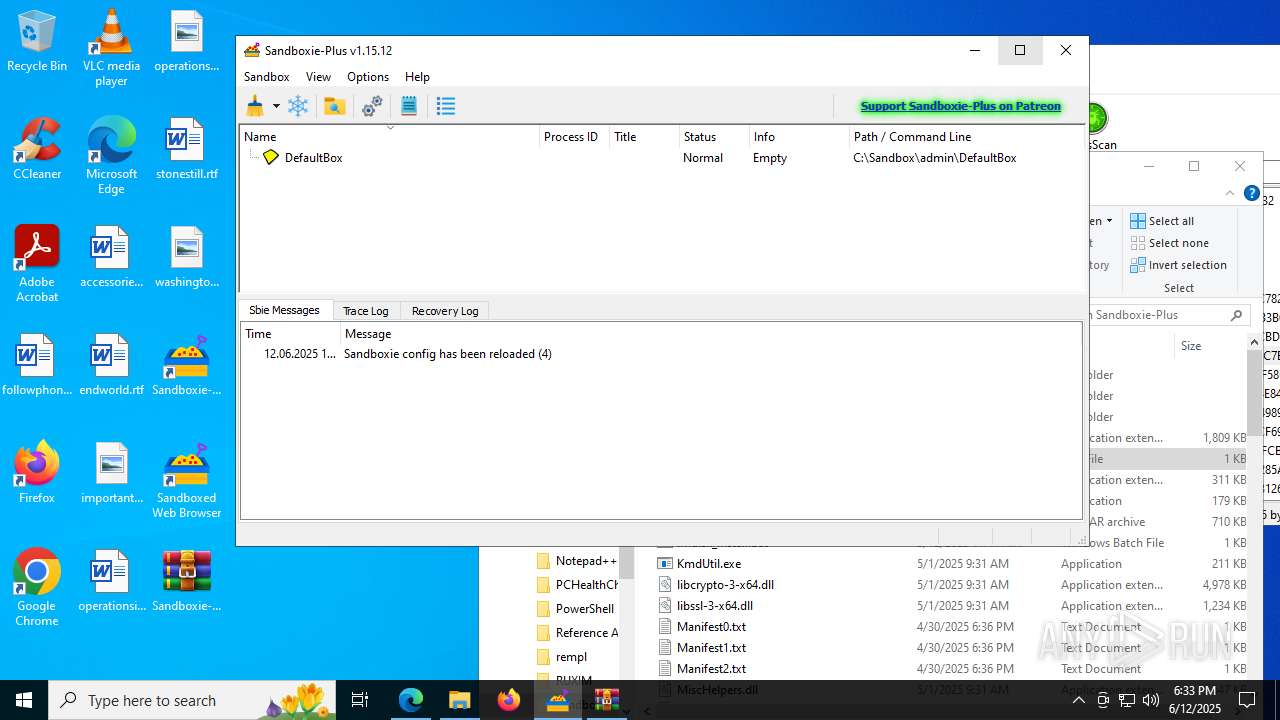Select endworld.rtf desktop file
1280x720 pixels.
tap(111, 366)
